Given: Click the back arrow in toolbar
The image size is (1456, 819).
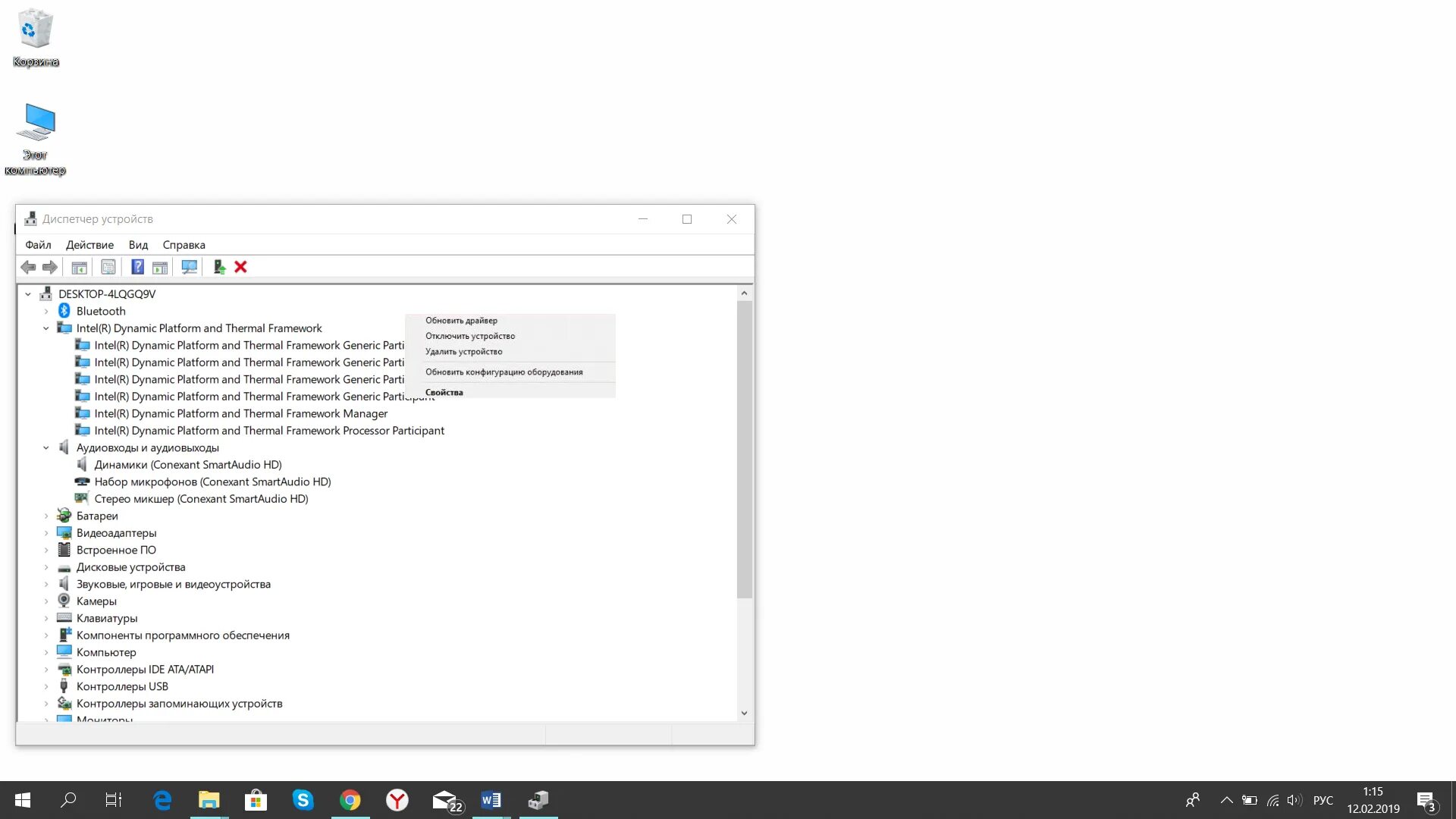Looking at the screenshot, I should pos(28,267).
